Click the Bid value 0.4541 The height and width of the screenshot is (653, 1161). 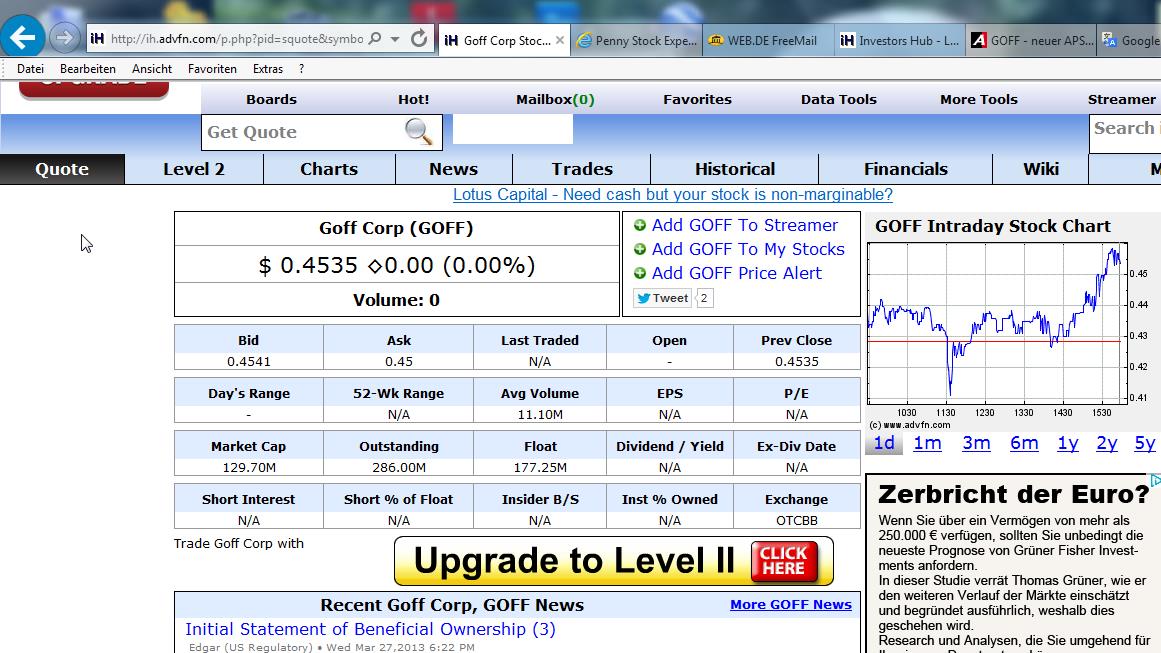249,362
